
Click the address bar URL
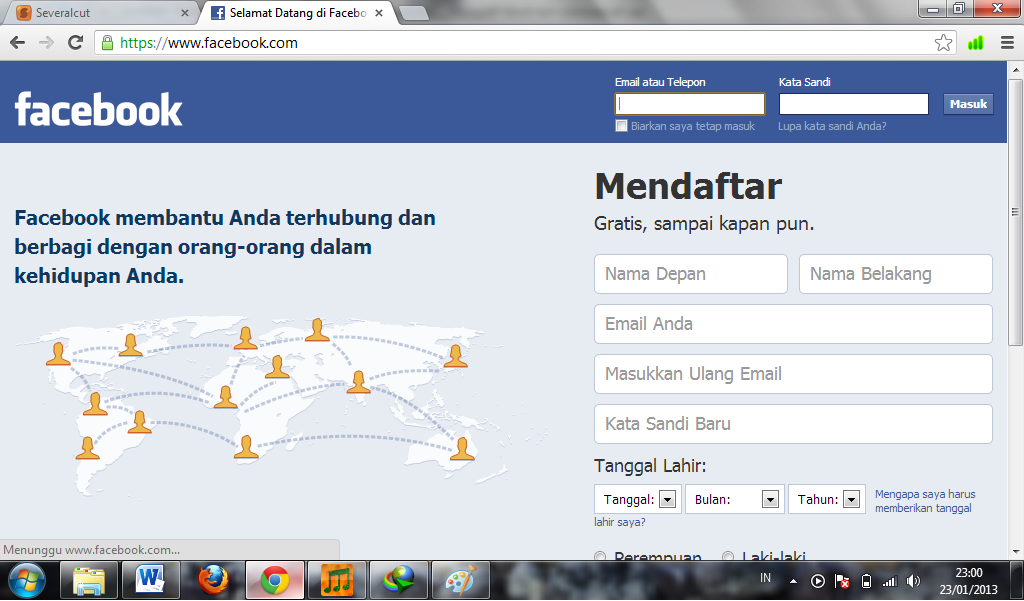[209, 43]
